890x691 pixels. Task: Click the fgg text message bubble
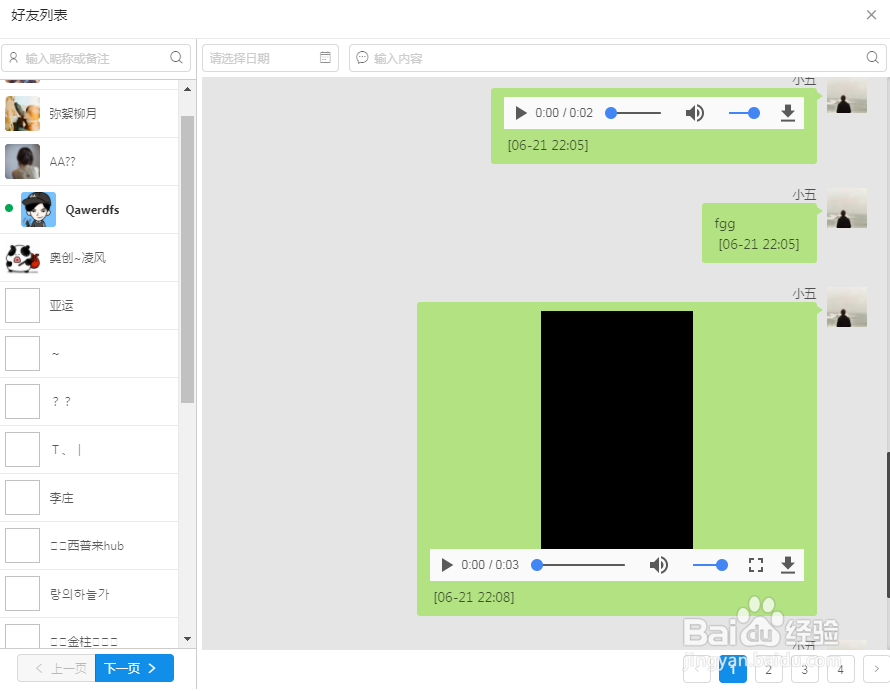pyautogui.click(x=759, y=233)
